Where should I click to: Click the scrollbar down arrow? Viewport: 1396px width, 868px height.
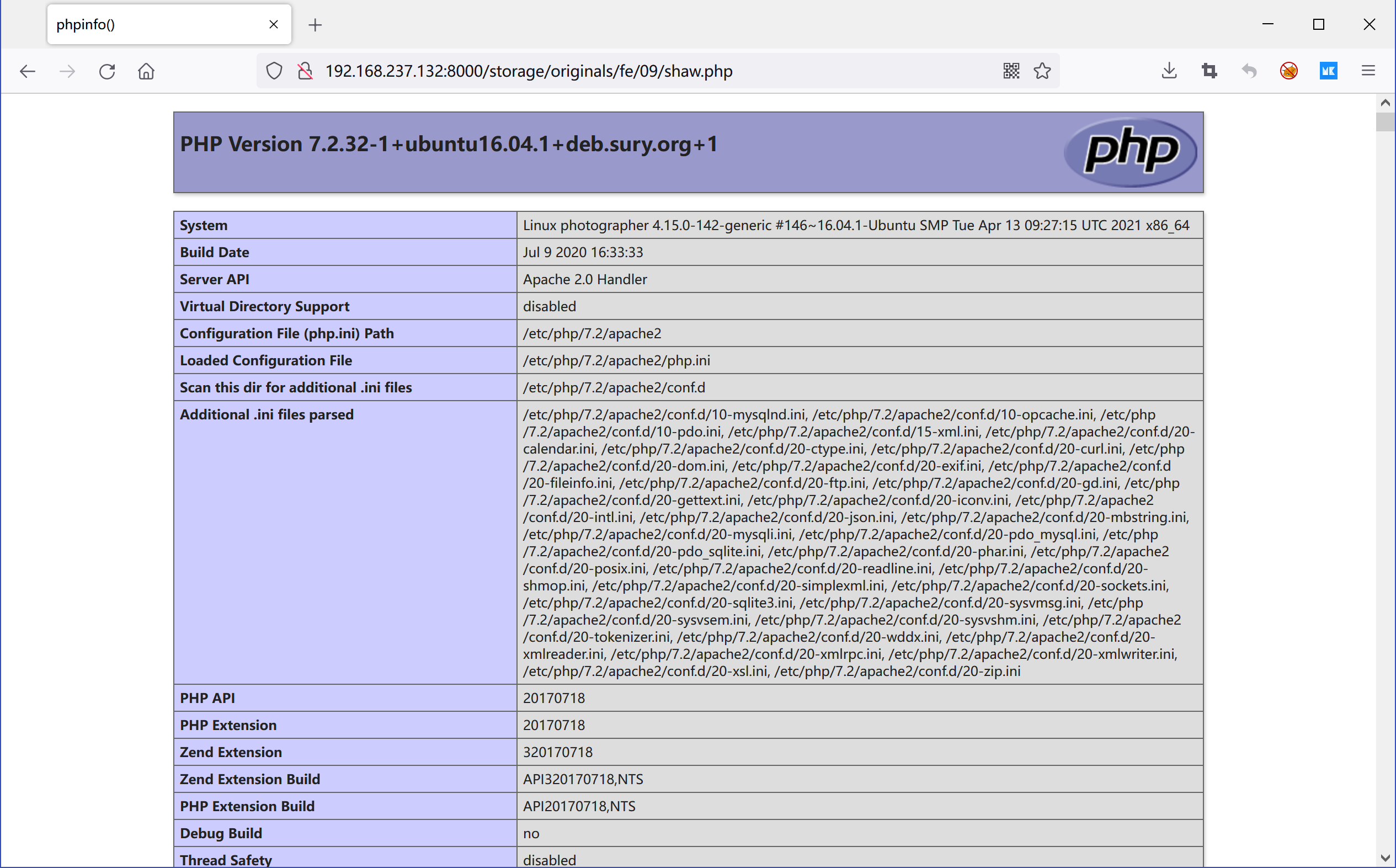coord(1385,859)
